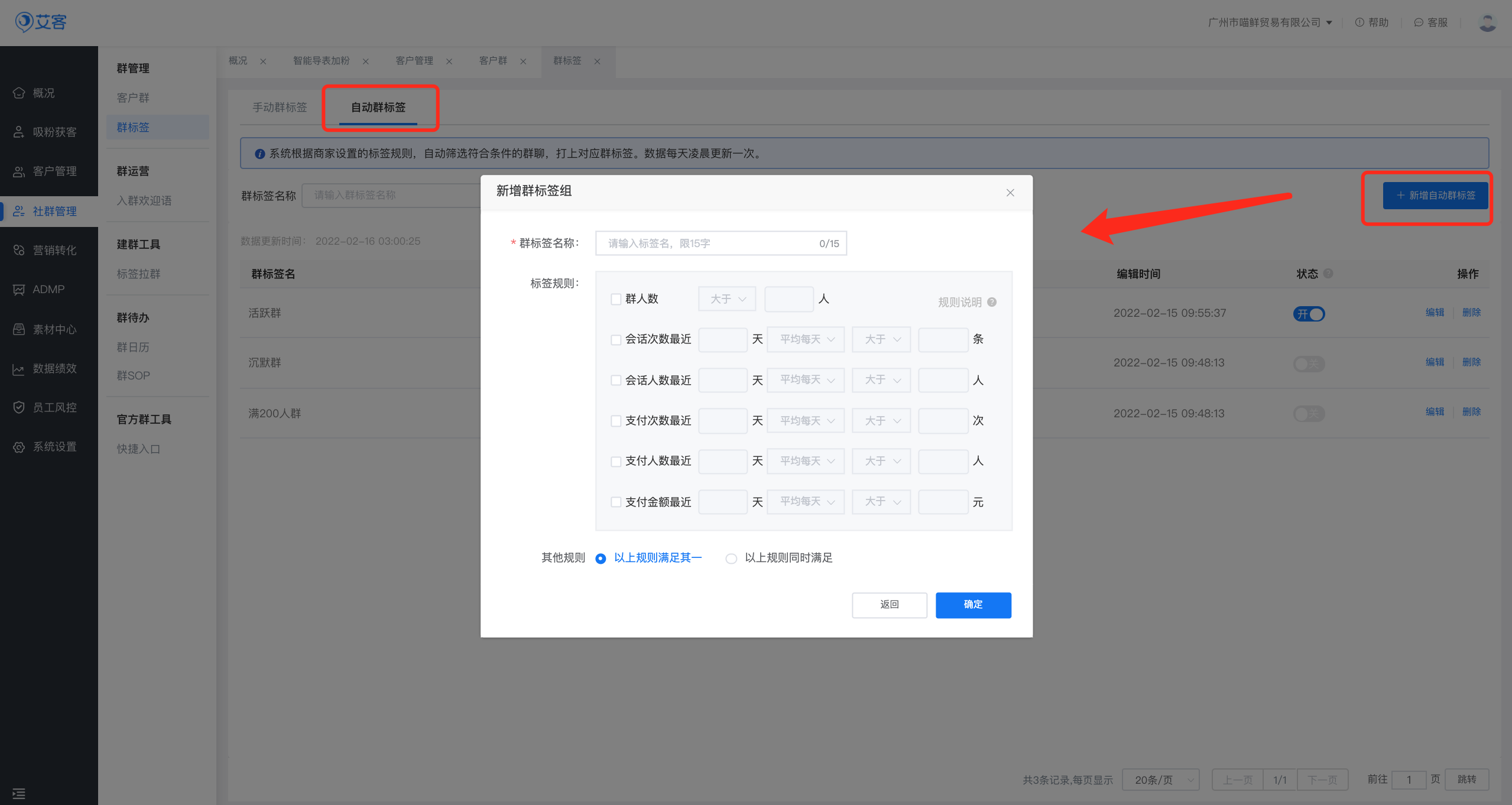Open the 概况 sidebar section
The image size is (1512, 805).
coord(43,93)
